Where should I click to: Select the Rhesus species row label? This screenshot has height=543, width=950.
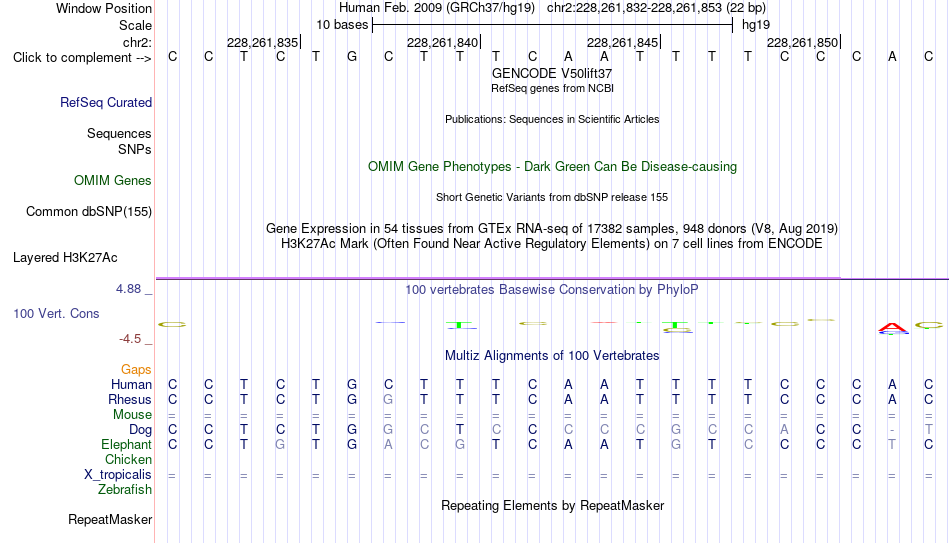coord(130,399)
